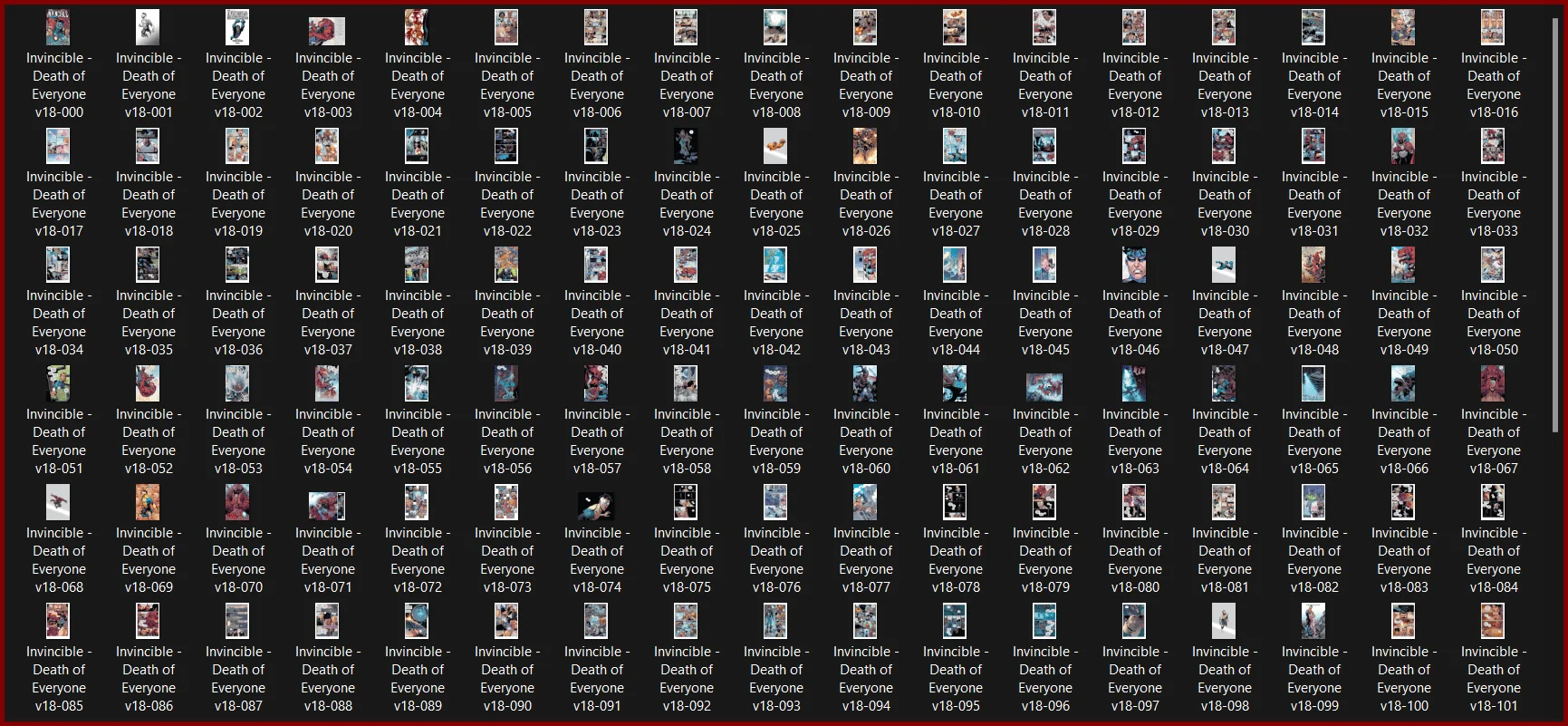Pick the v18-047 file icon
Image resolution: width=1568 pixels, height=726 pixels.
point(1224,265)
